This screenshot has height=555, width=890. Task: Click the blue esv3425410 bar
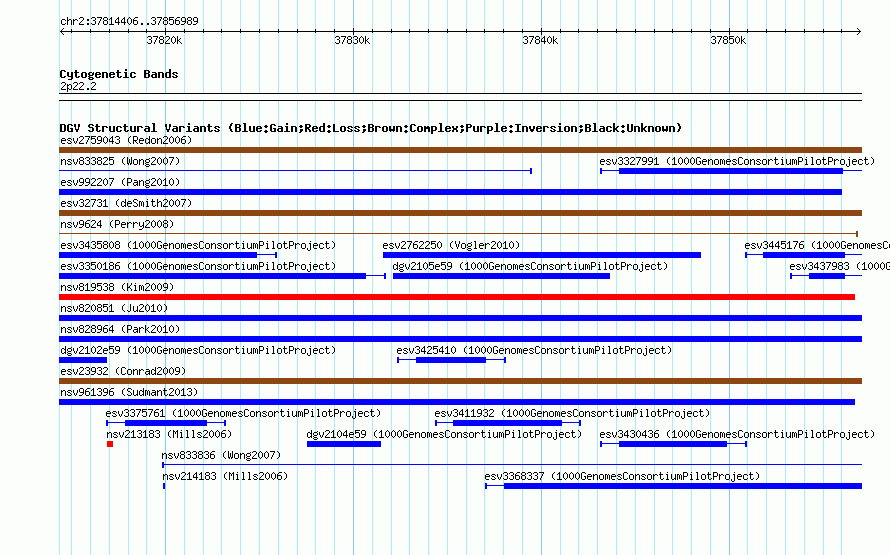451,360
